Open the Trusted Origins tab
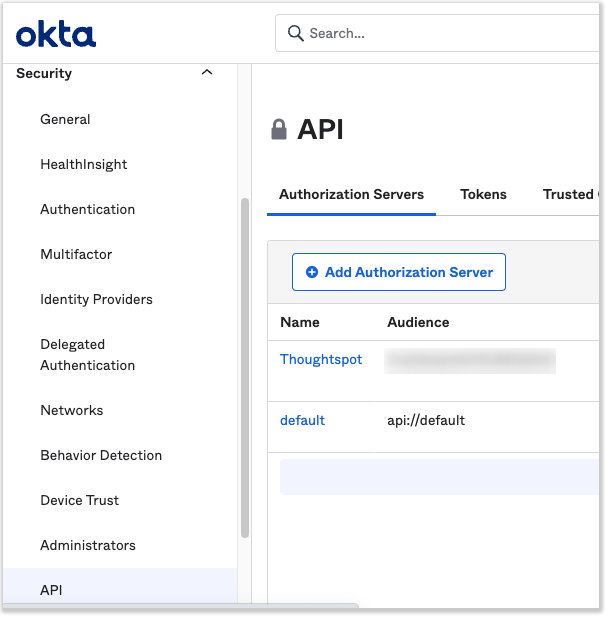 (570, 194)
